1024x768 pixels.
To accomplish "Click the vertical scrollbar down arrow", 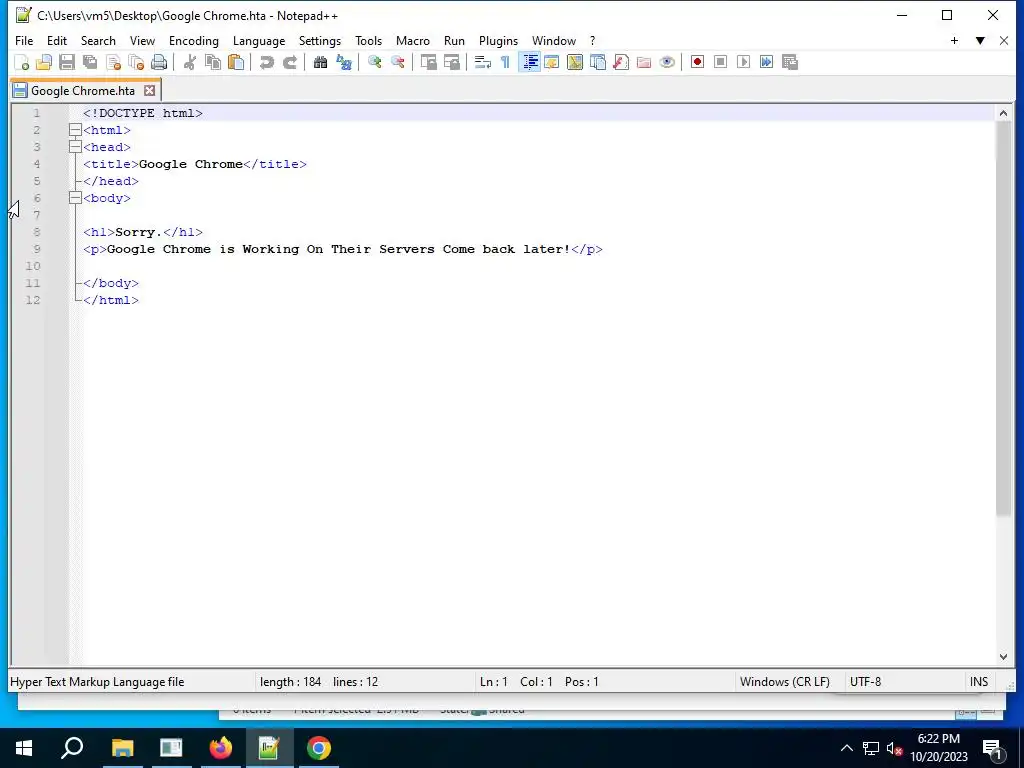I will tap(1003, 657).
